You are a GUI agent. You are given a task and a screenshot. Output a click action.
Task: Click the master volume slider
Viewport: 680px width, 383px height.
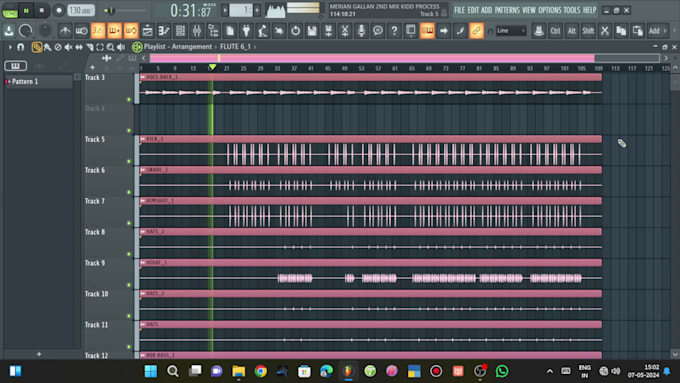click(126, 10)
